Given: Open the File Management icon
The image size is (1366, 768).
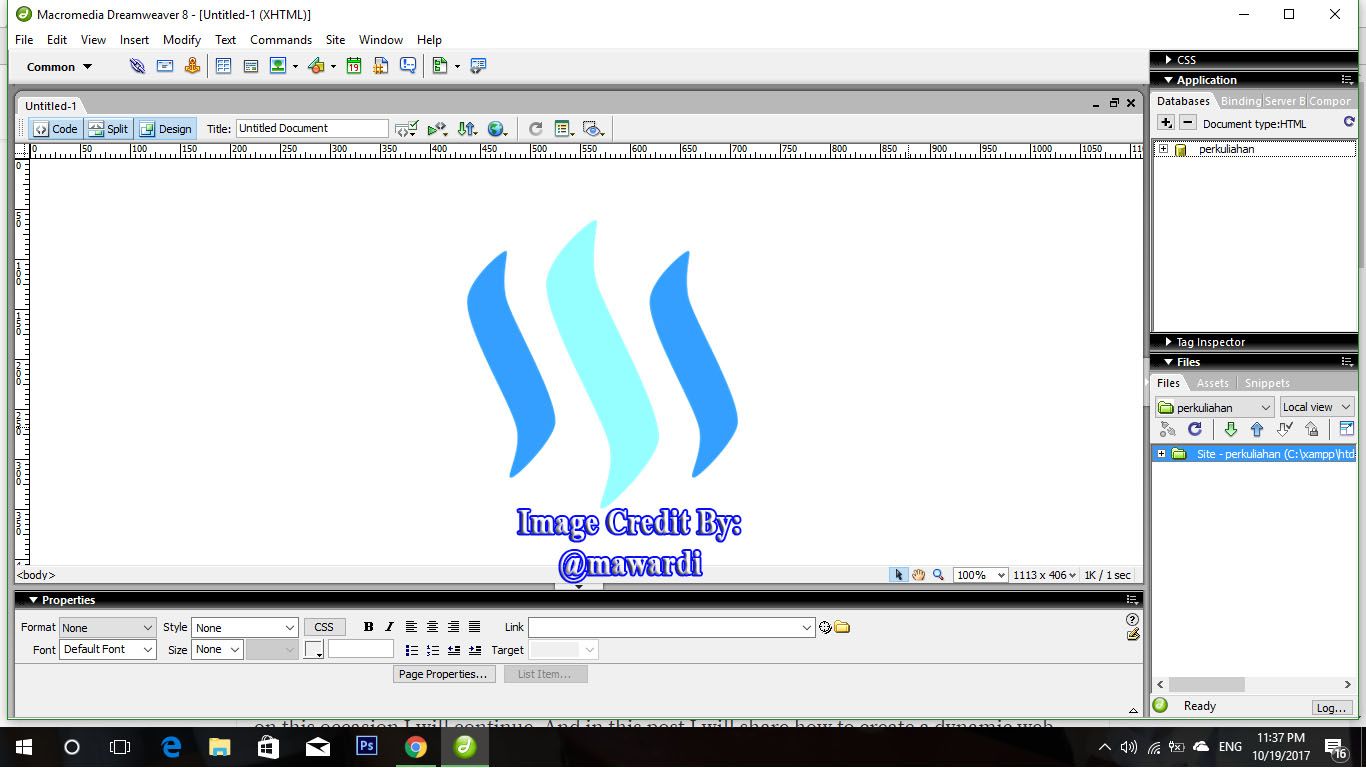Looking at the screenshot, I should [467, 129].
